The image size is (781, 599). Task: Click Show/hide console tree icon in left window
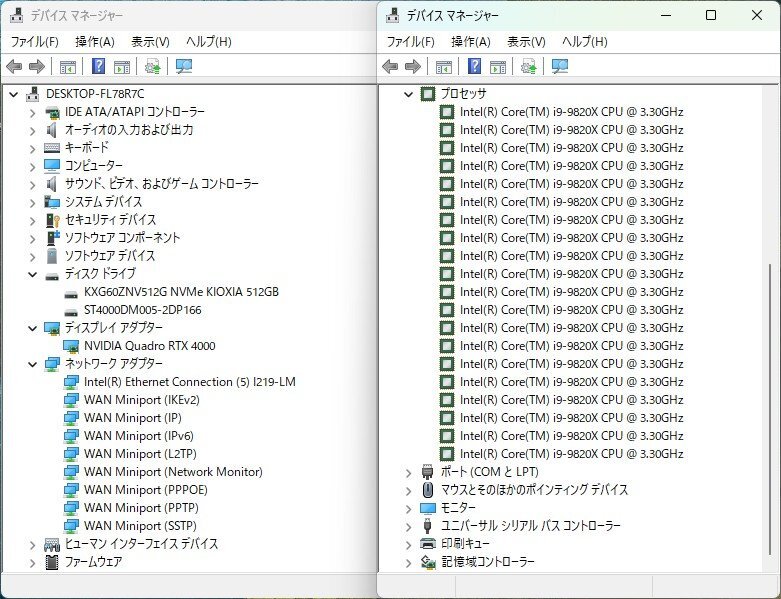[68, 66]
